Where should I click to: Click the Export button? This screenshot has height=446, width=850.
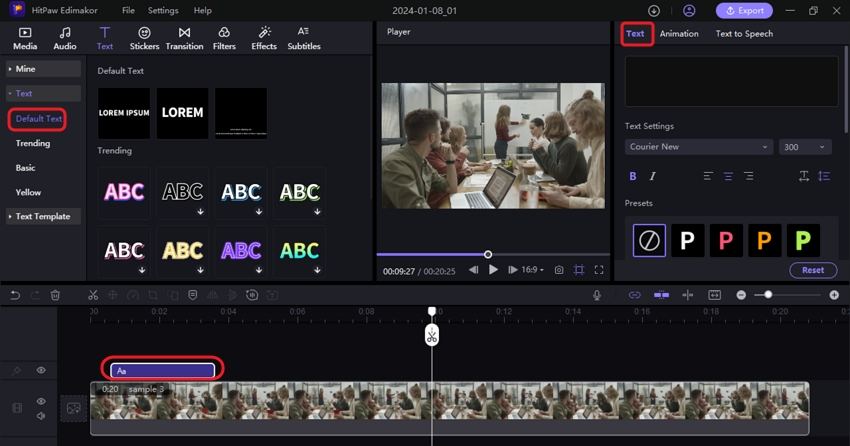click(x=744, y=11)
